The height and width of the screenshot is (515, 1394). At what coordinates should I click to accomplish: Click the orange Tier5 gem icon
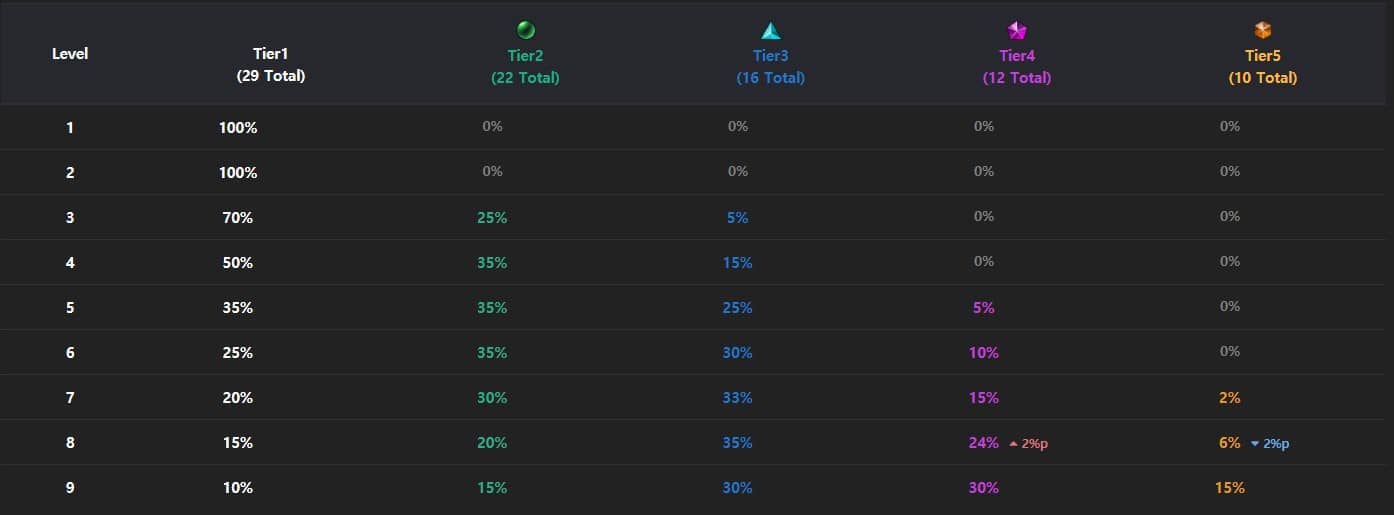(1263, 30)
